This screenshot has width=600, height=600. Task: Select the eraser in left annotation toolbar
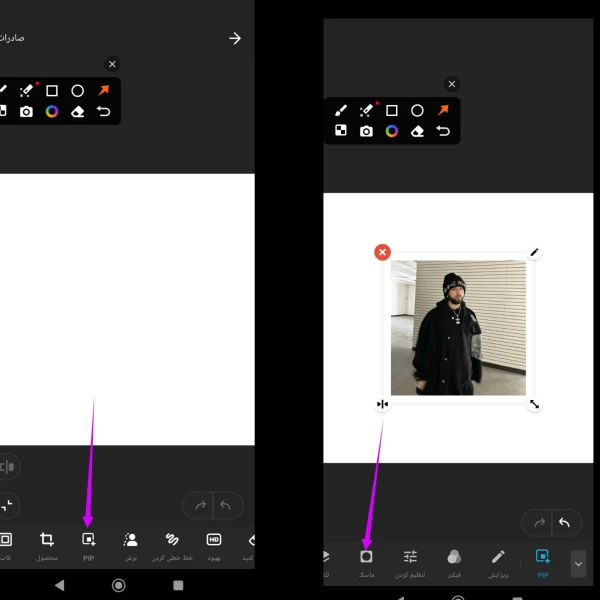77,111
